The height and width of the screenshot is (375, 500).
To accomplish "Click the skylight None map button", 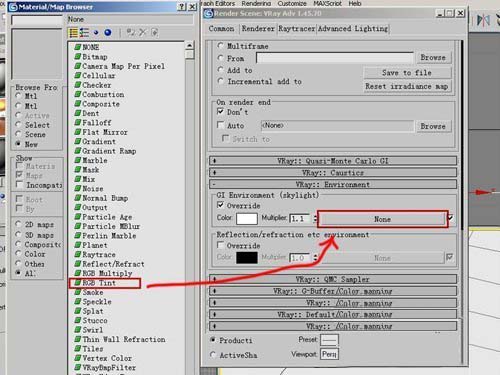I will [x=382, y=219].
